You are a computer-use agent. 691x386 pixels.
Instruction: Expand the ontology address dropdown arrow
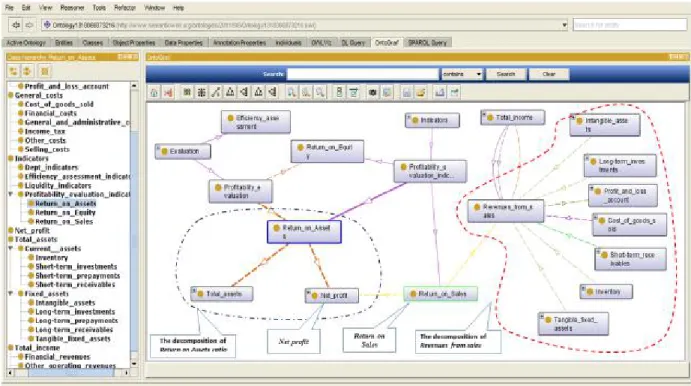[x=564, y=25]
